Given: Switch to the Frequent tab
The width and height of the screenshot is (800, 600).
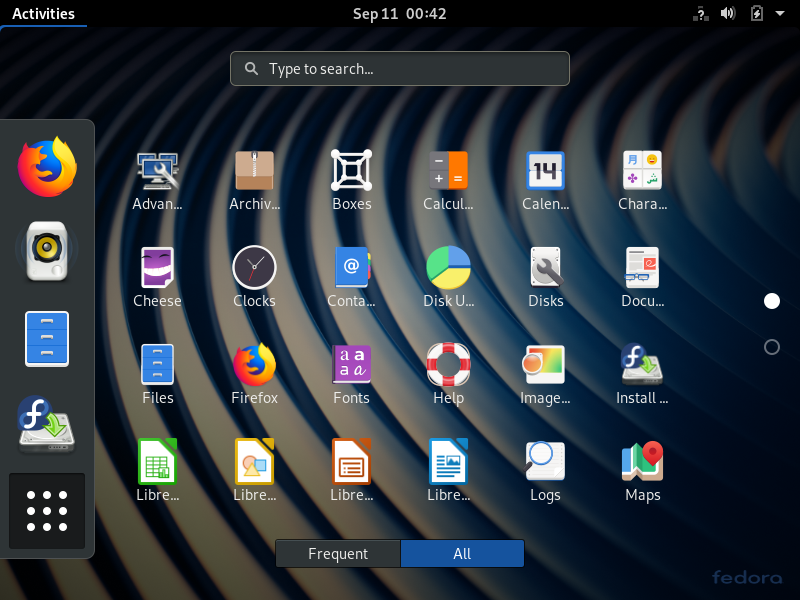Looking at the screenshot, I should point(338,554).
